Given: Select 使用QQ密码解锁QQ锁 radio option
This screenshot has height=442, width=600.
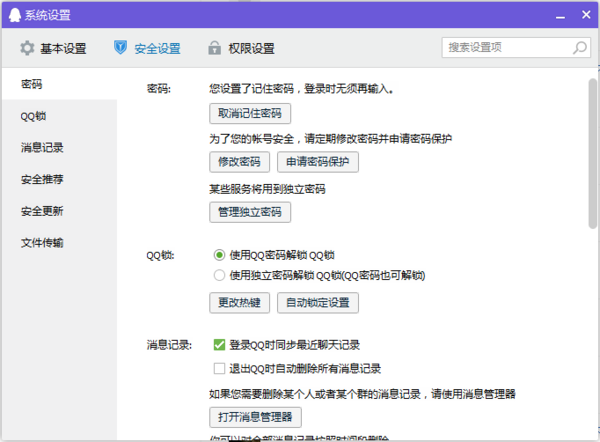Looking at the screenshot, I should 219,255.
